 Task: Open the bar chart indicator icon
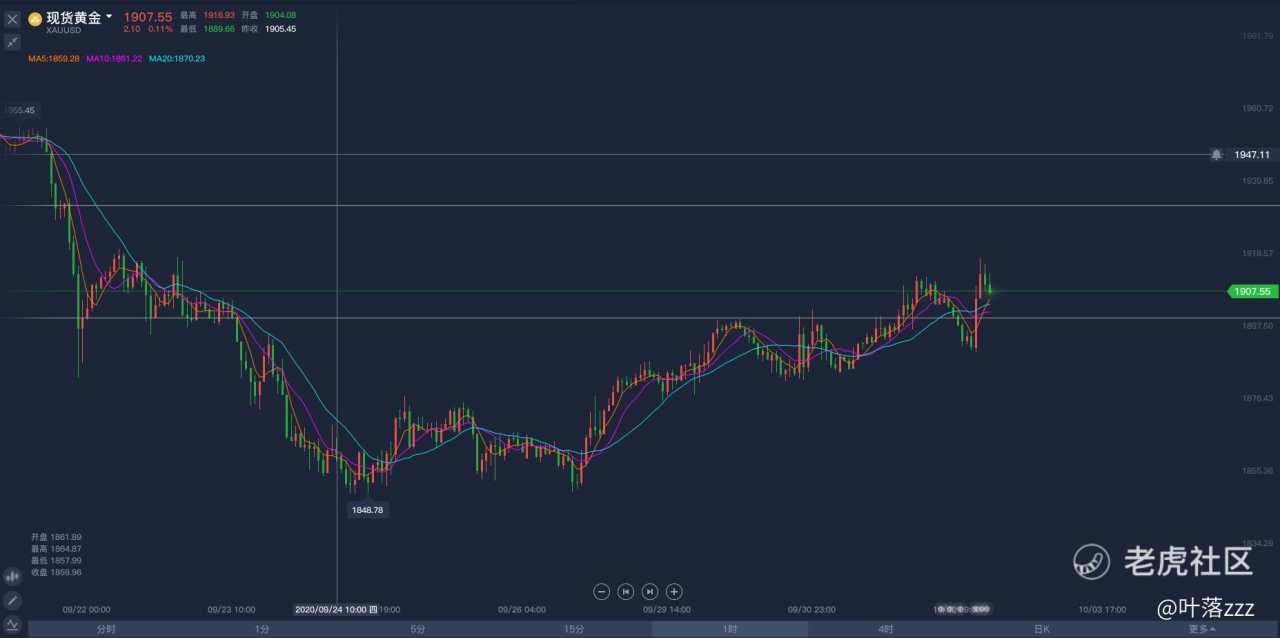point(12,576)
